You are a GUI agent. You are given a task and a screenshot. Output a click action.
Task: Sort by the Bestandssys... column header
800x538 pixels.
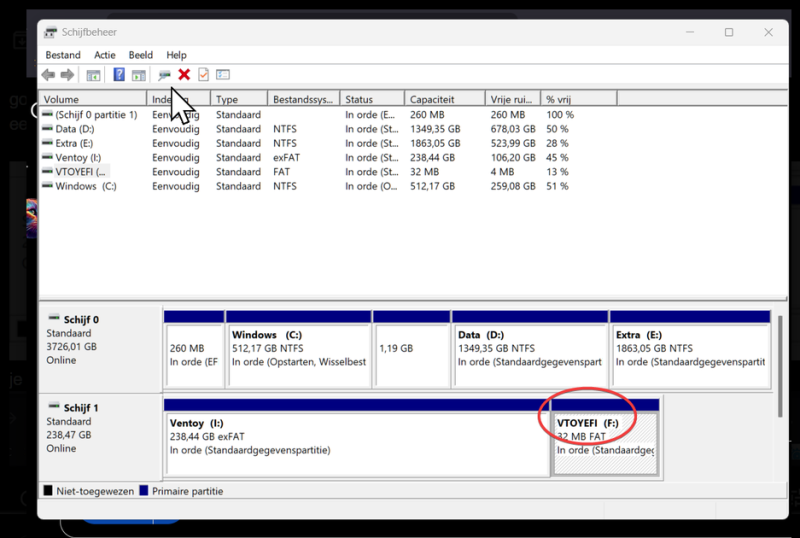click(x=304, y=99)
